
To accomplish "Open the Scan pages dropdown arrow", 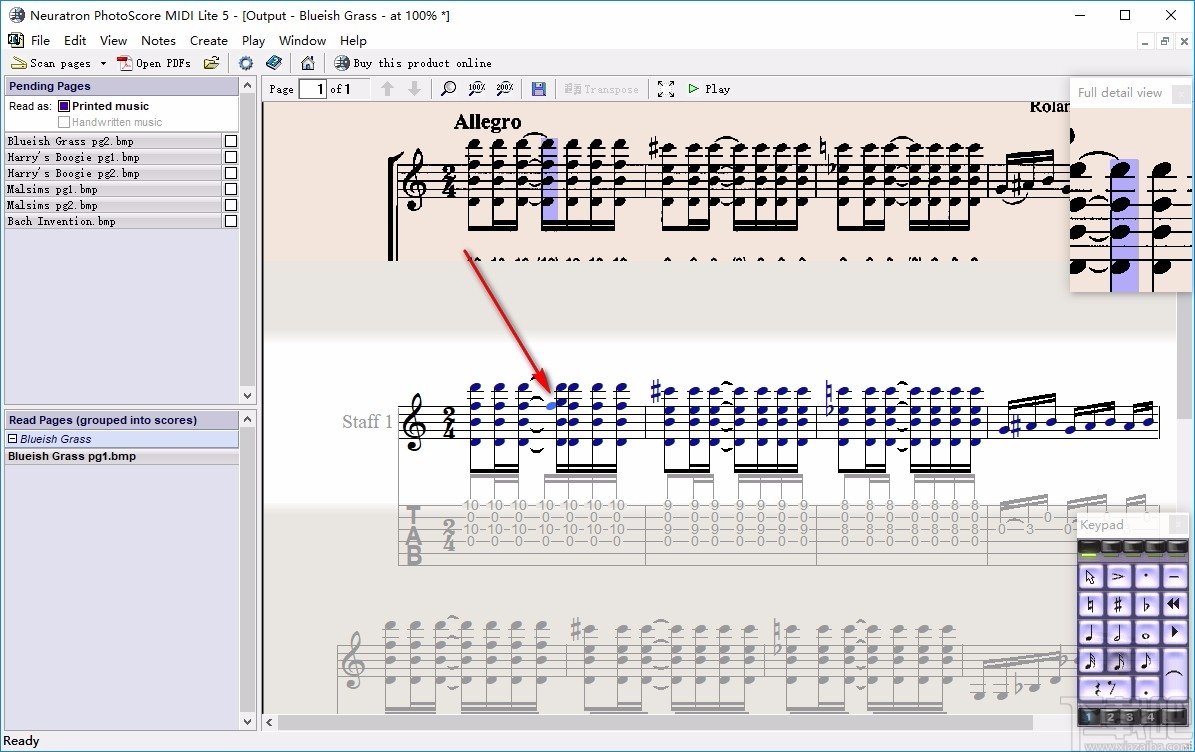I will click(104, 62).
